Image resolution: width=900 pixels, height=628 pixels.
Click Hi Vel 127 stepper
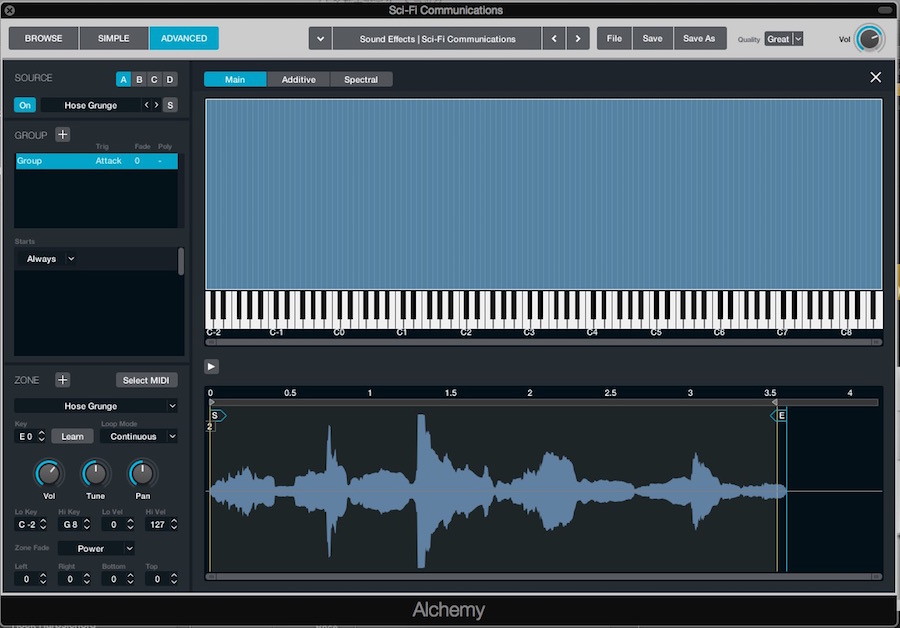(x=174, y=524)
